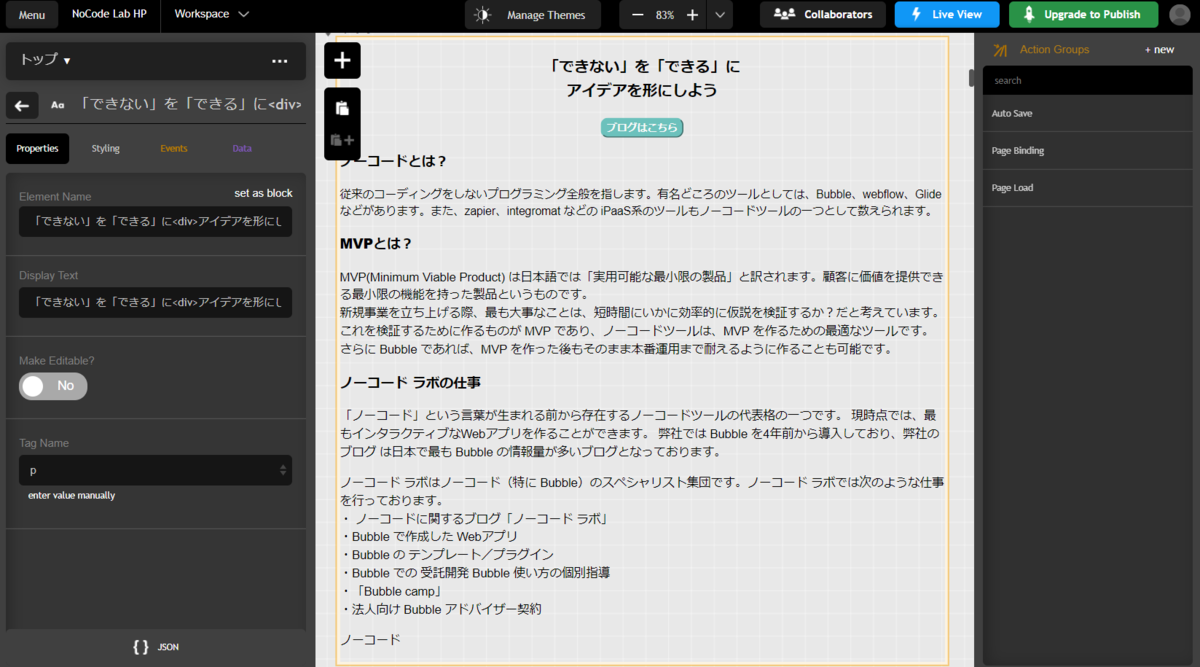Open the Collaborators panel
This screenshot has height=667, width=1200.
[823, 14]
